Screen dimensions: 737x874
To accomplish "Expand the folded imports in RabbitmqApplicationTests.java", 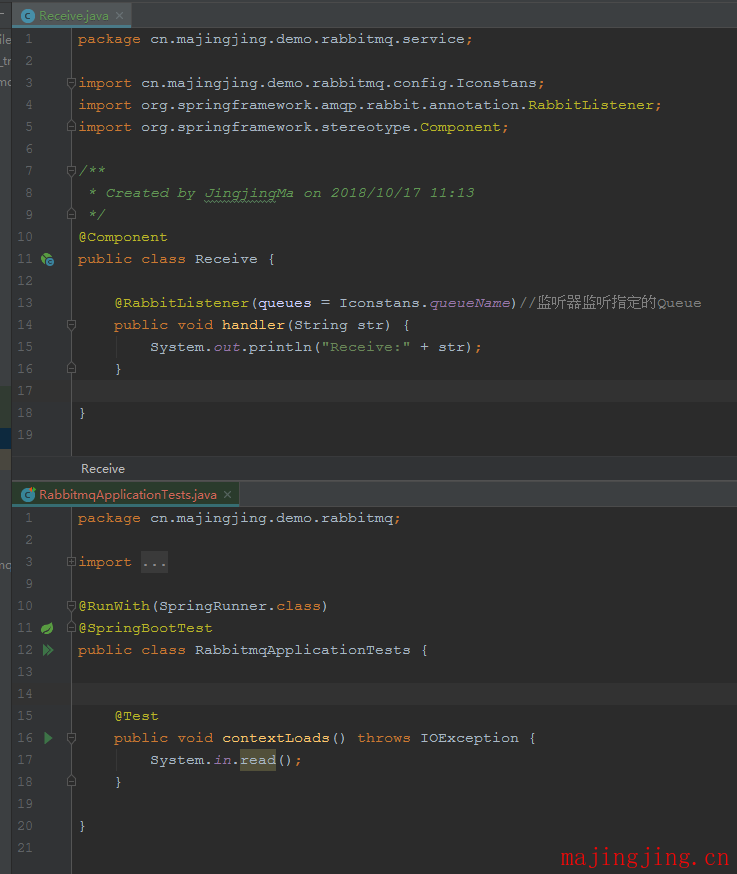I will click(x=71, y=562).
